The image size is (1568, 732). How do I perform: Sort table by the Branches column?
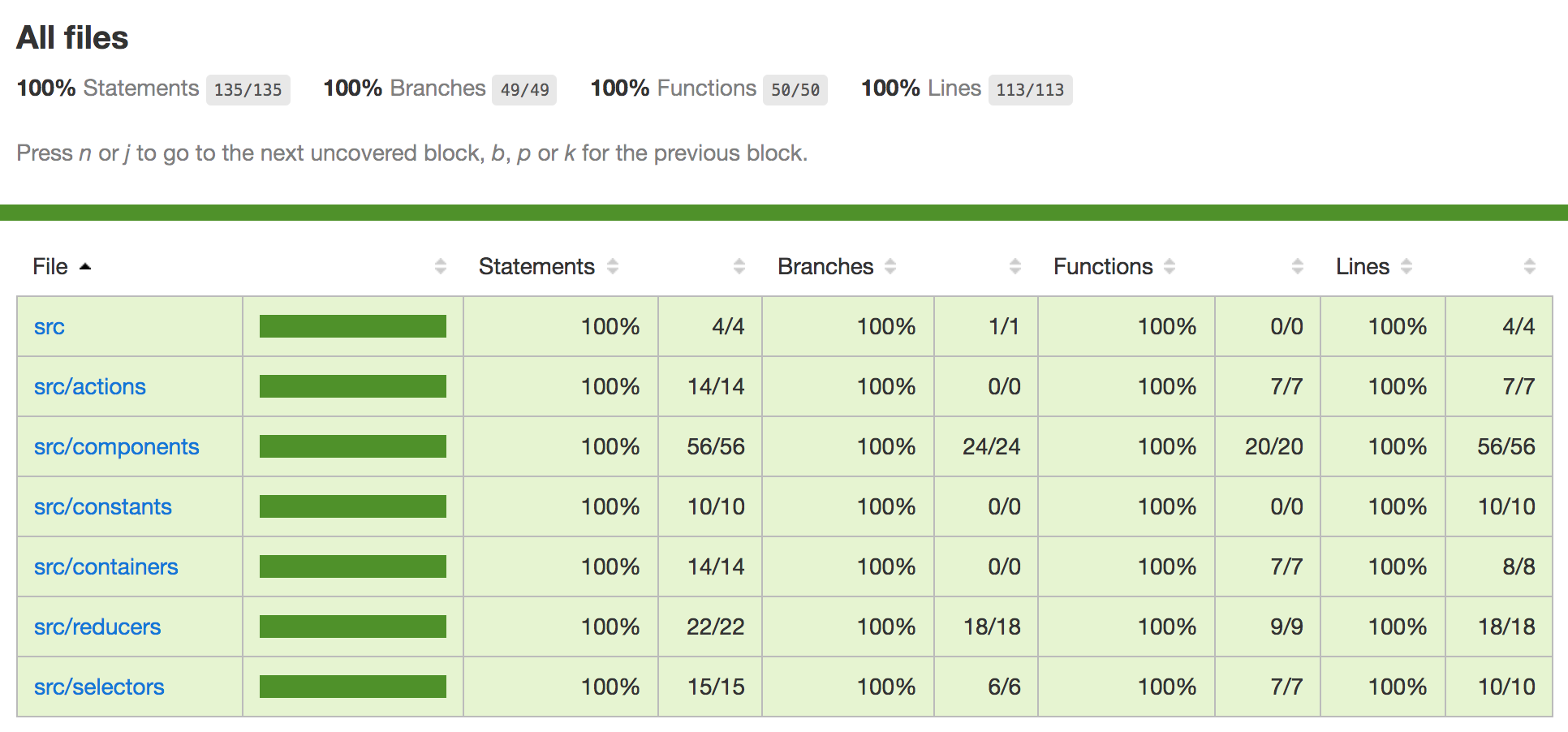[825, 265]
